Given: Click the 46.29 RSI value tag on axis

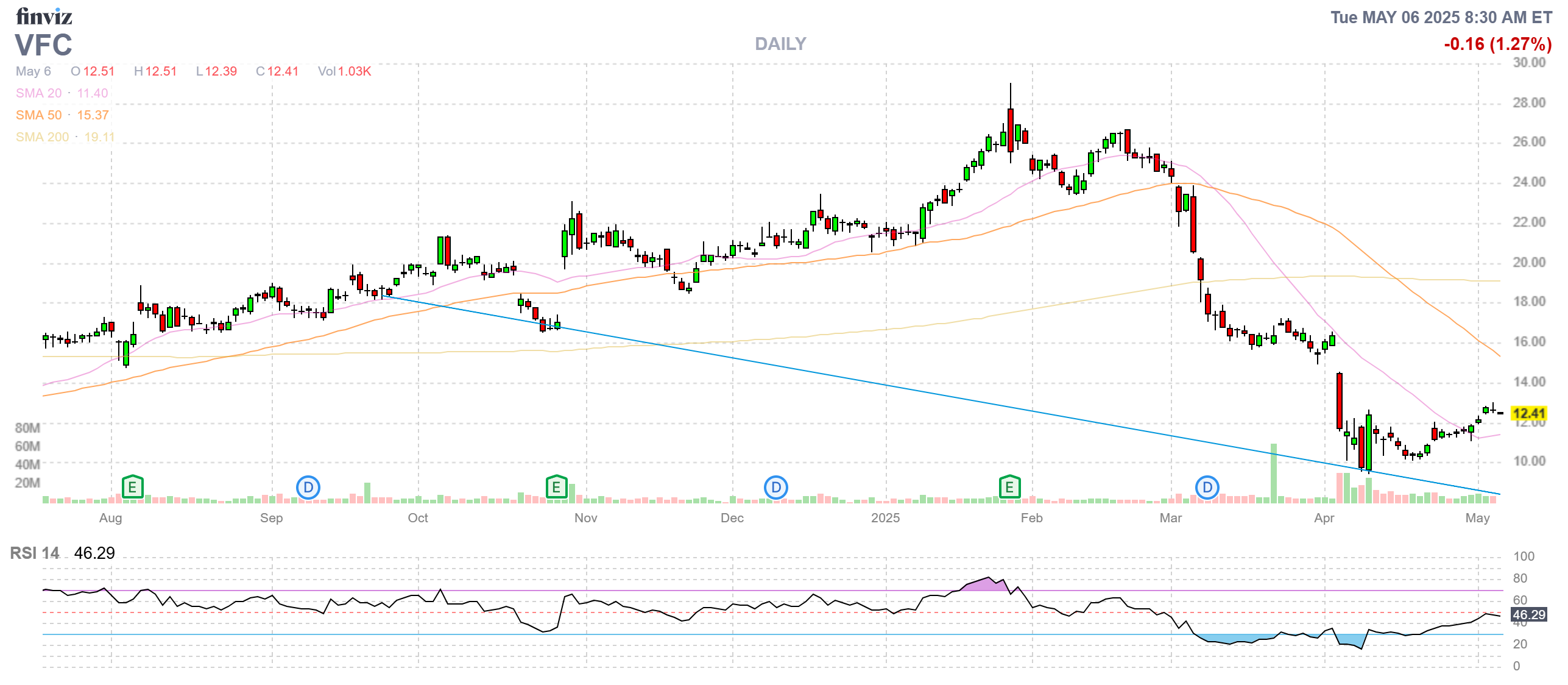Looking at the screenshot, I should pos(1529,615).
